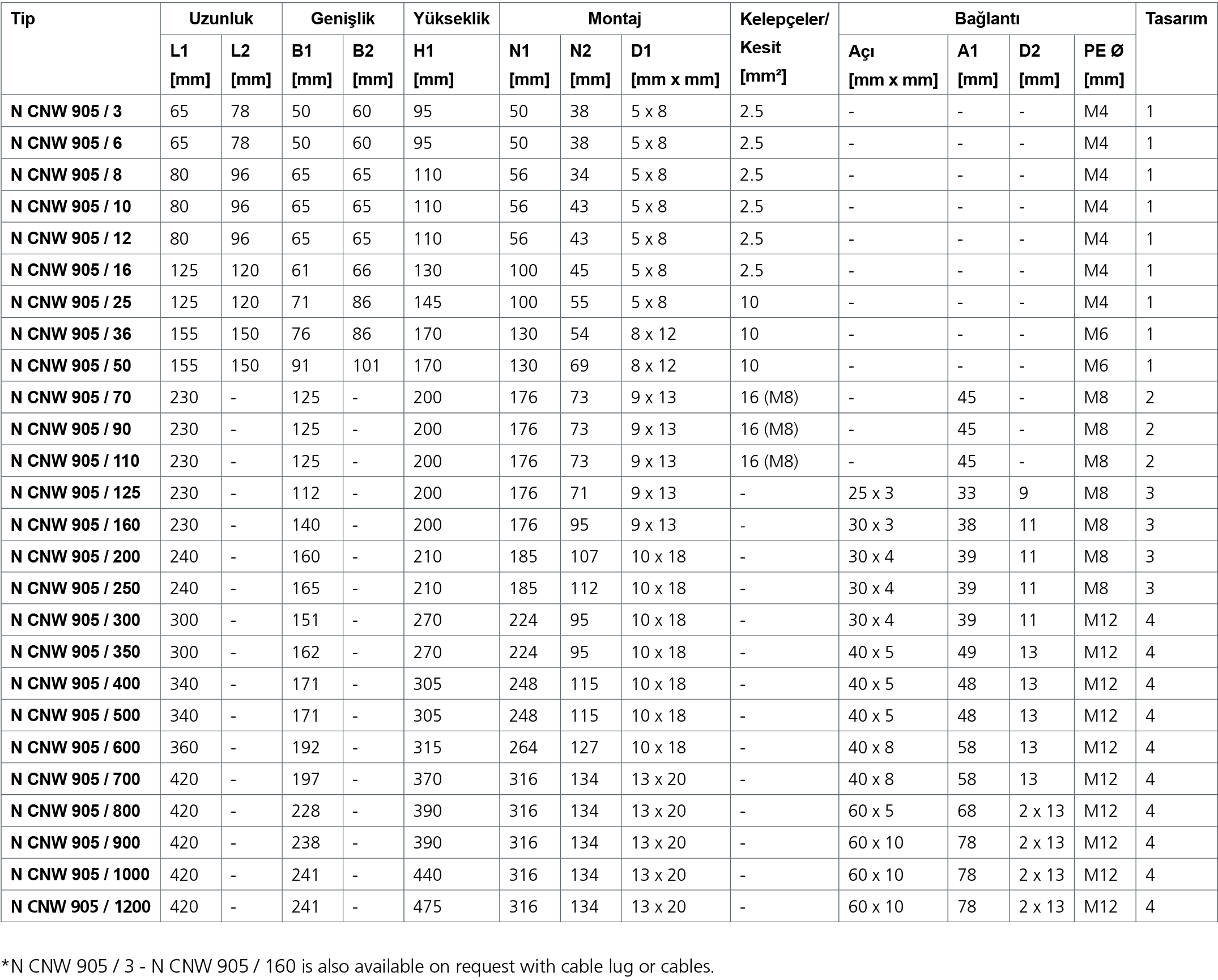The width and height of the screenshot is (1218, 980).
Task: Click the Genişlik column group header
Action: 343,19
